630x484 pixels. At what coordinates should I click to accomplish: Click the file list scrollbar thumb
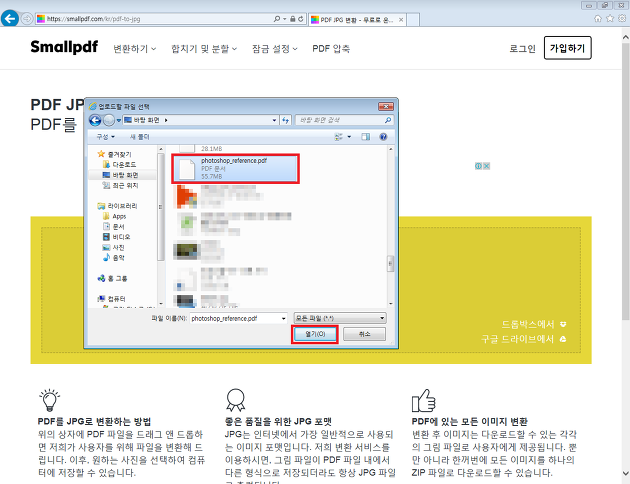click(x=391, y=263)
